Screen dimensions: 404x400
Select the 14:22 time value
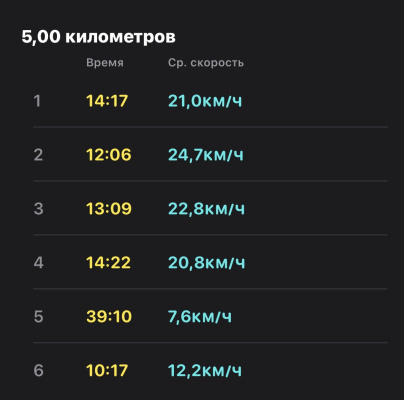pyautogui.click(x=108, y=263)
